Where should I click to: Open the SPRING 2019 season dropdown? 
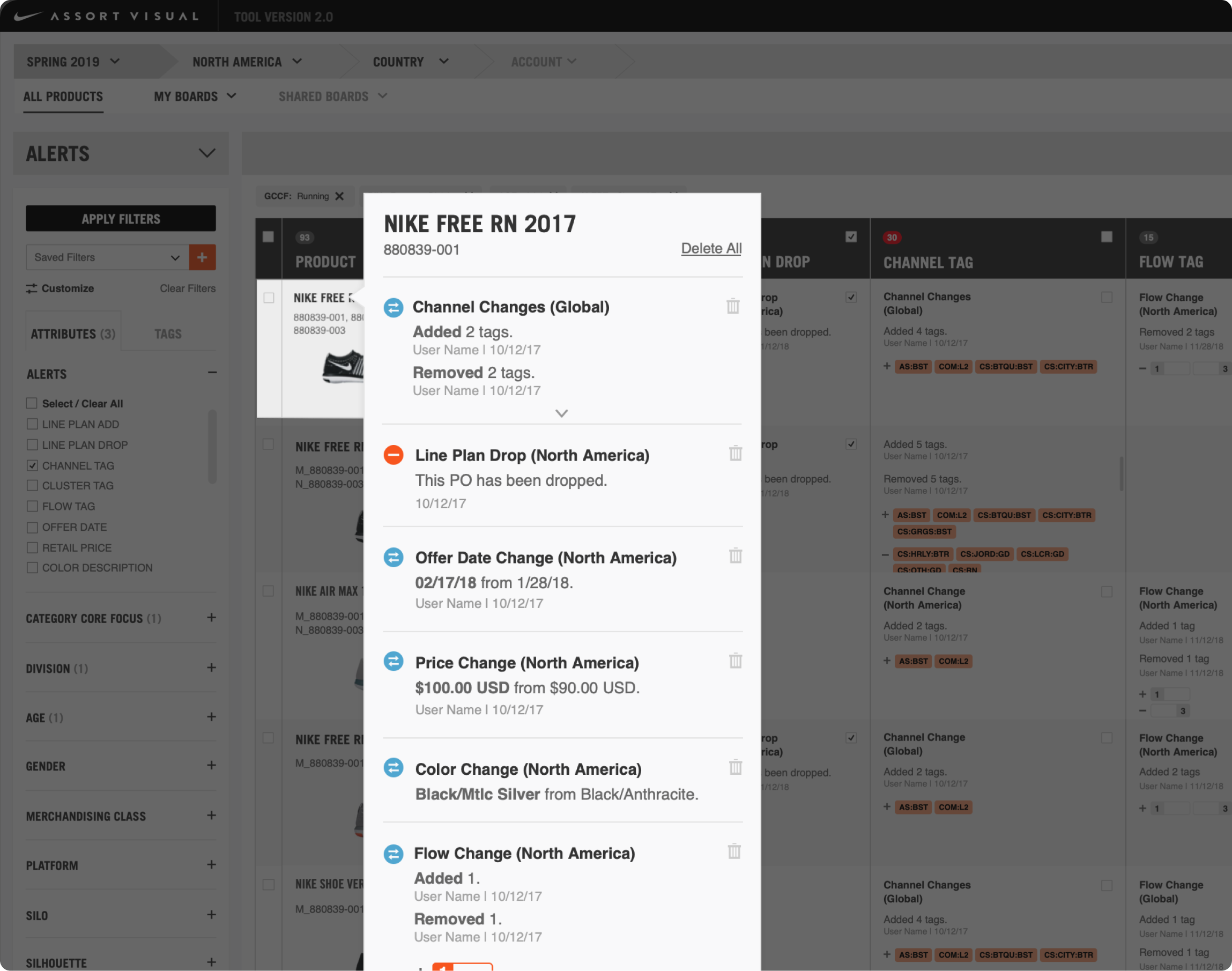74,62
